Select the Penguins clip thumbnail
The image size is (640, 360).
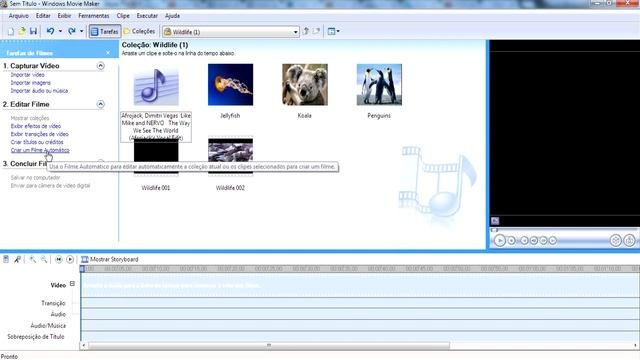tap(379, 84)
